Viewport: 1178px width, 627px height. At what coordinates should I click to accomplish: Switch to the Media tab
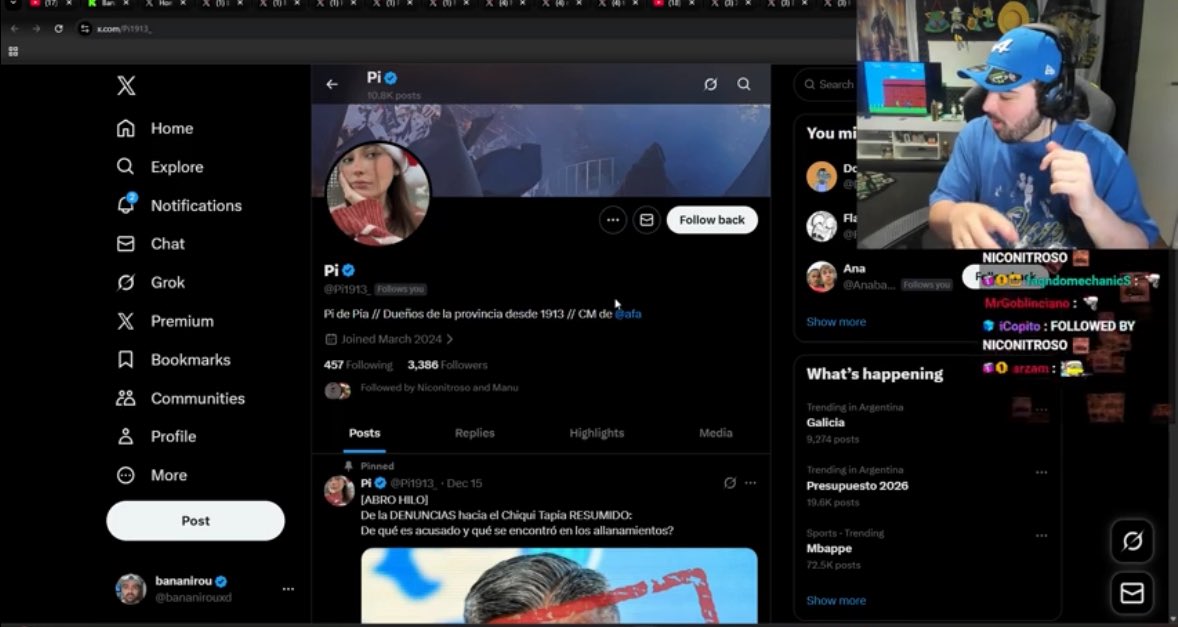pyautogui.click(x=715, y=433)
